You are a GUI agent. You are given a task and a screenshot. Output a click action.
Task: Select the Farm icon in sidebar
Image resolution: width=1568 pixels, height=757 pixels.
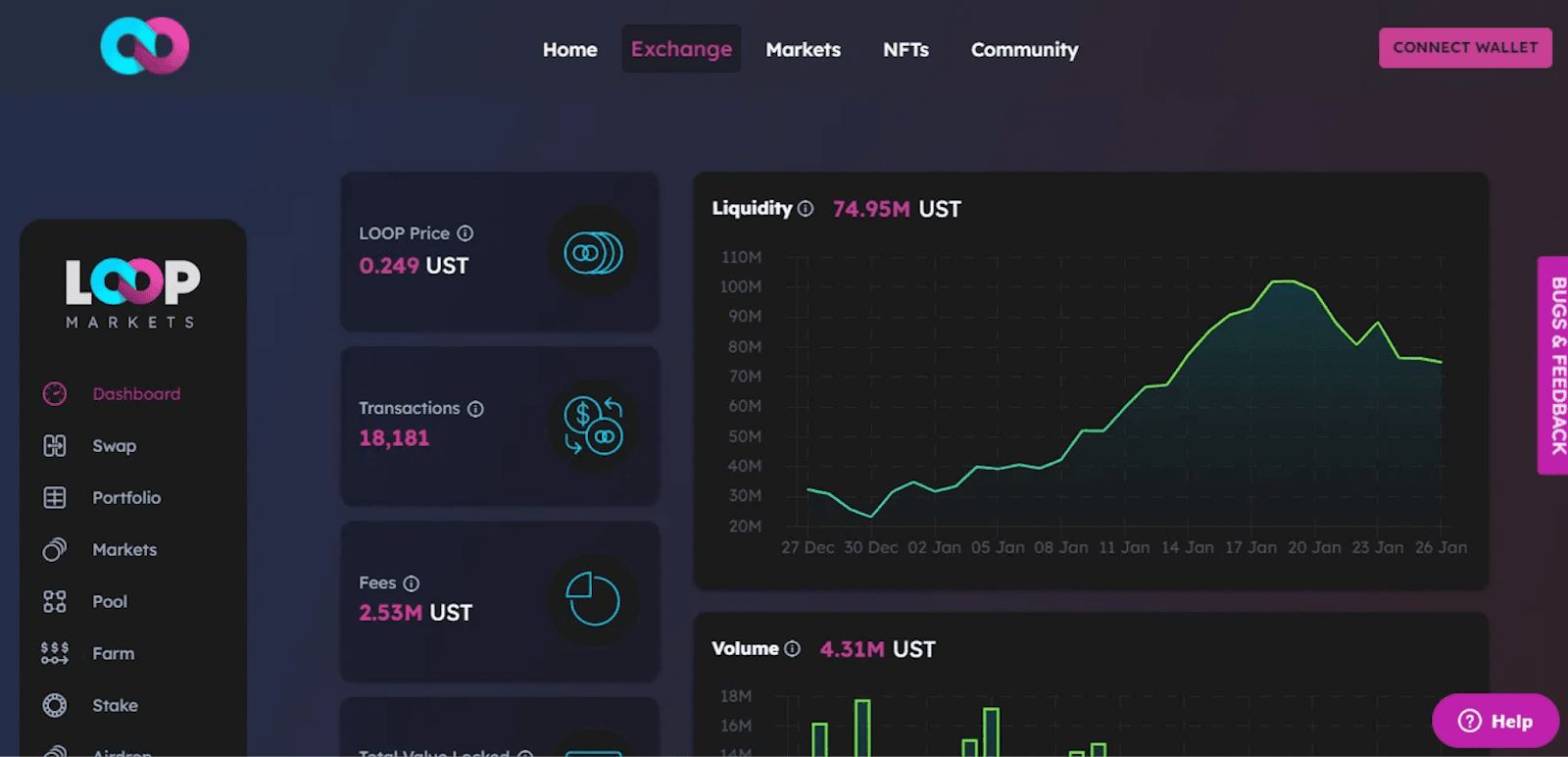pos(55,654)
